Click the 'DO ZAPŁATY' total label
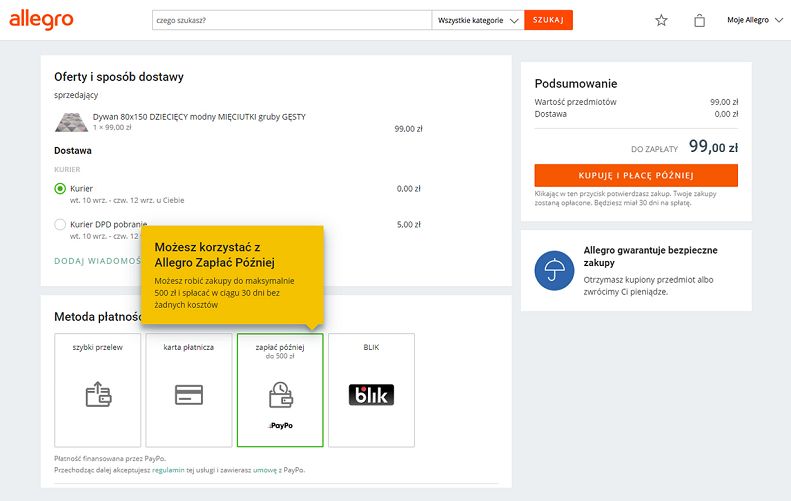This screenshot has height=501, width=791. (x=654, y=149)
